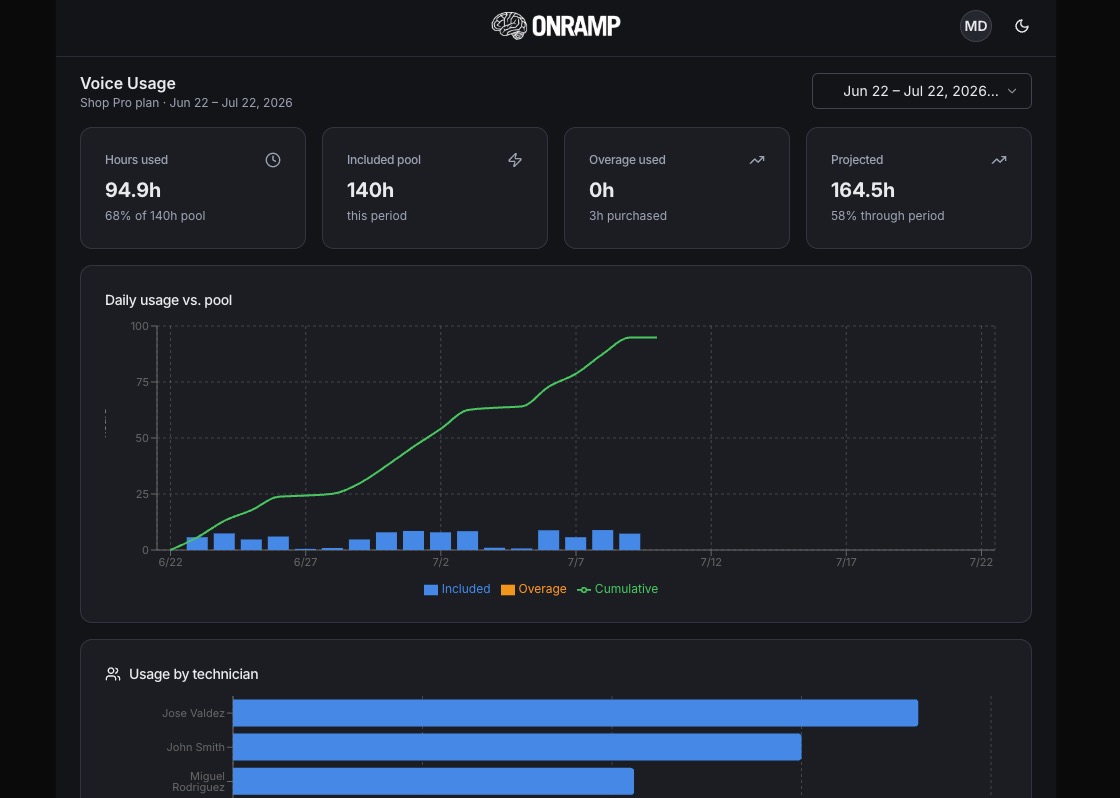
Task: Open the MD user avatar menu
Action: pos(975,26)
